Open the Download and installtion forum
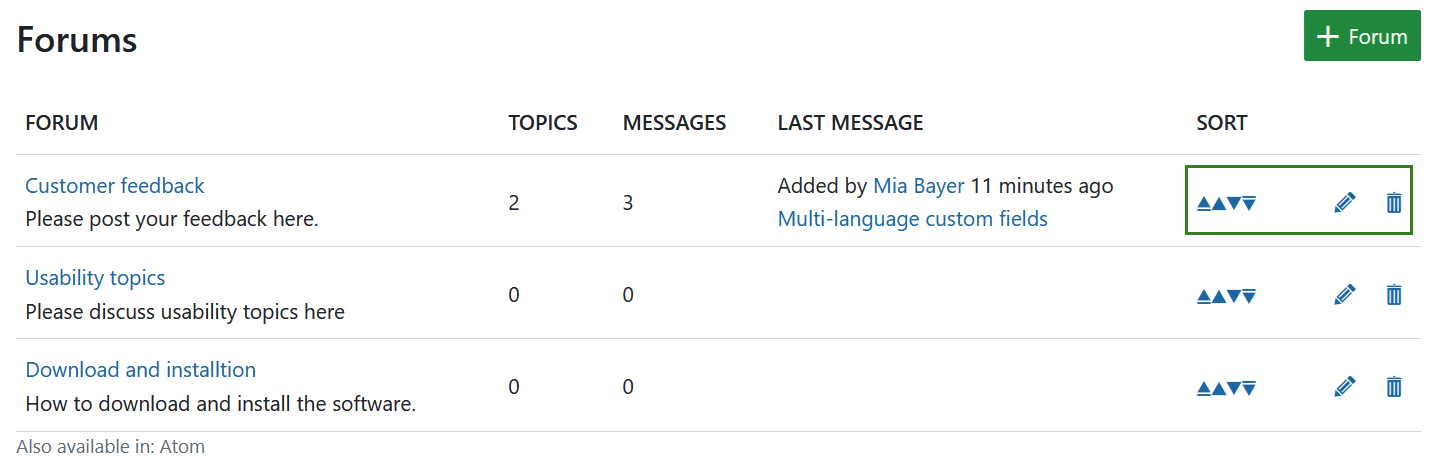 click(140, 370)
